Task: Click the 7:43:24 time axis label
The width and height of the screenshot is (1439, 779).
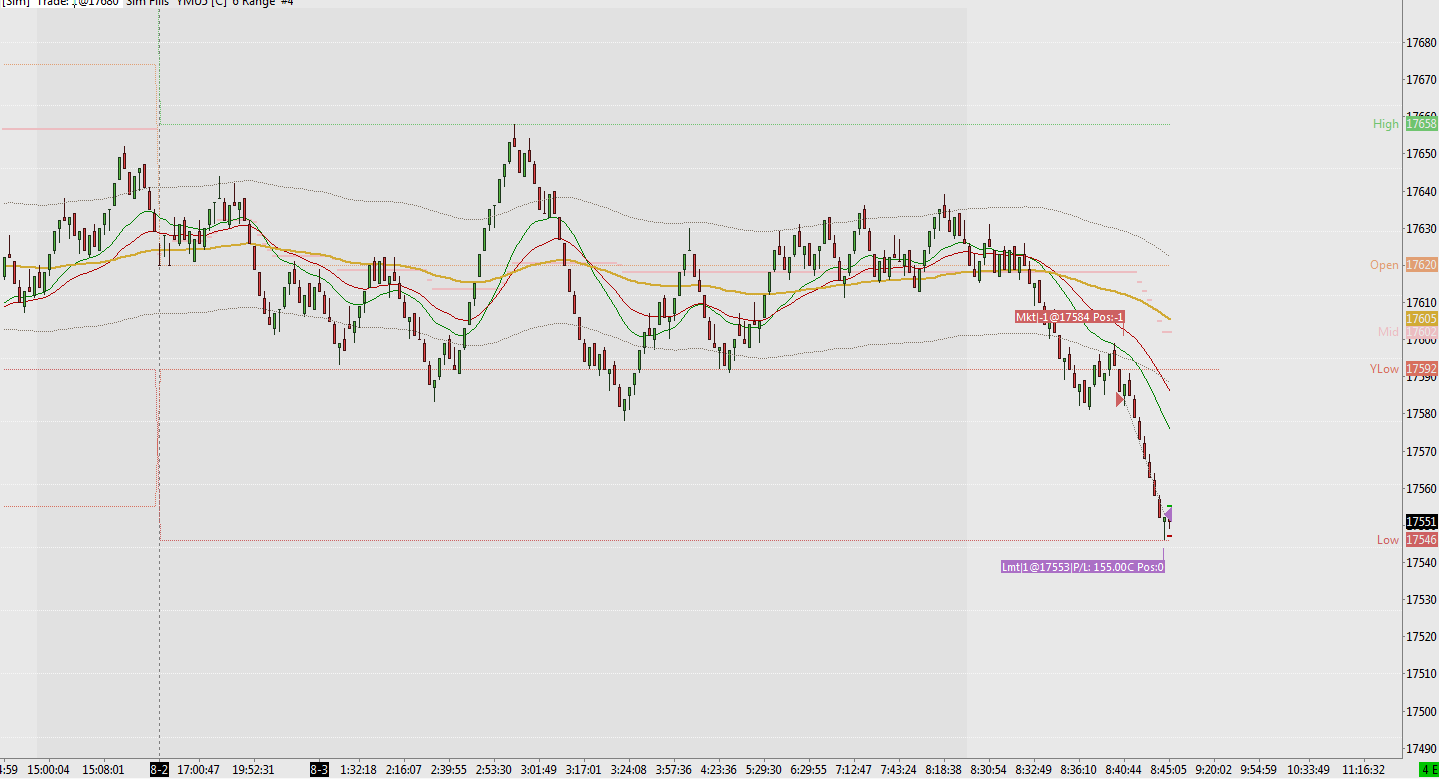Action: pos(898,770)
